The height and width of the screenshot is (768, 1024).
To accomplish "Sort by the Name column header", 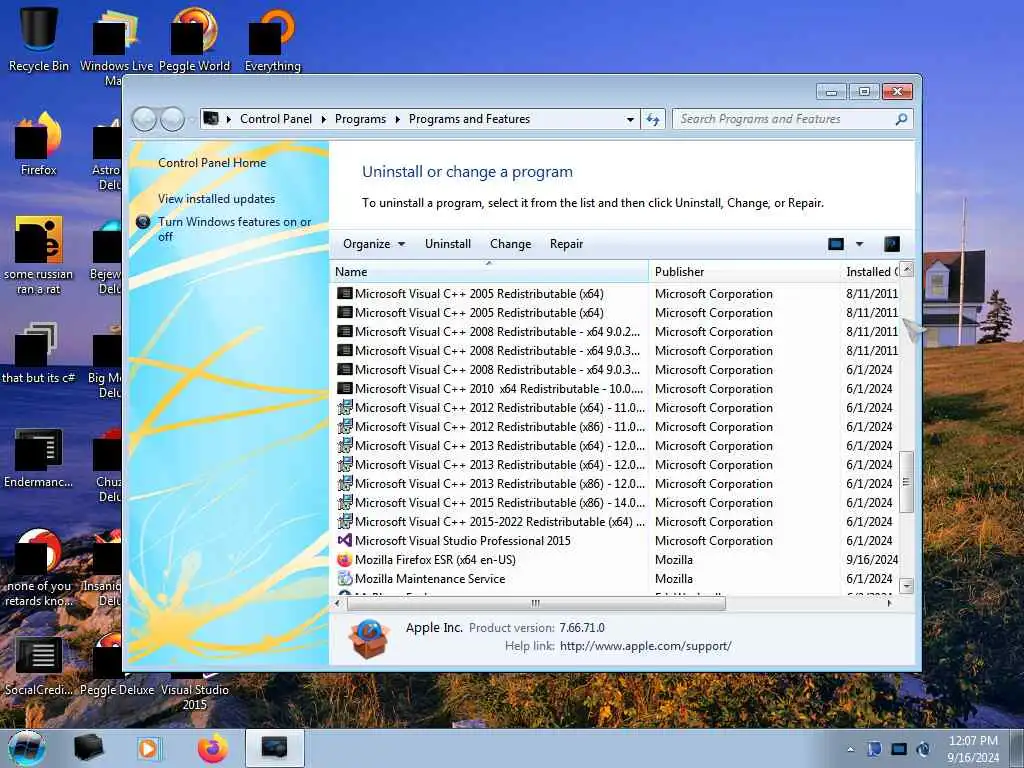I will 490,272.
